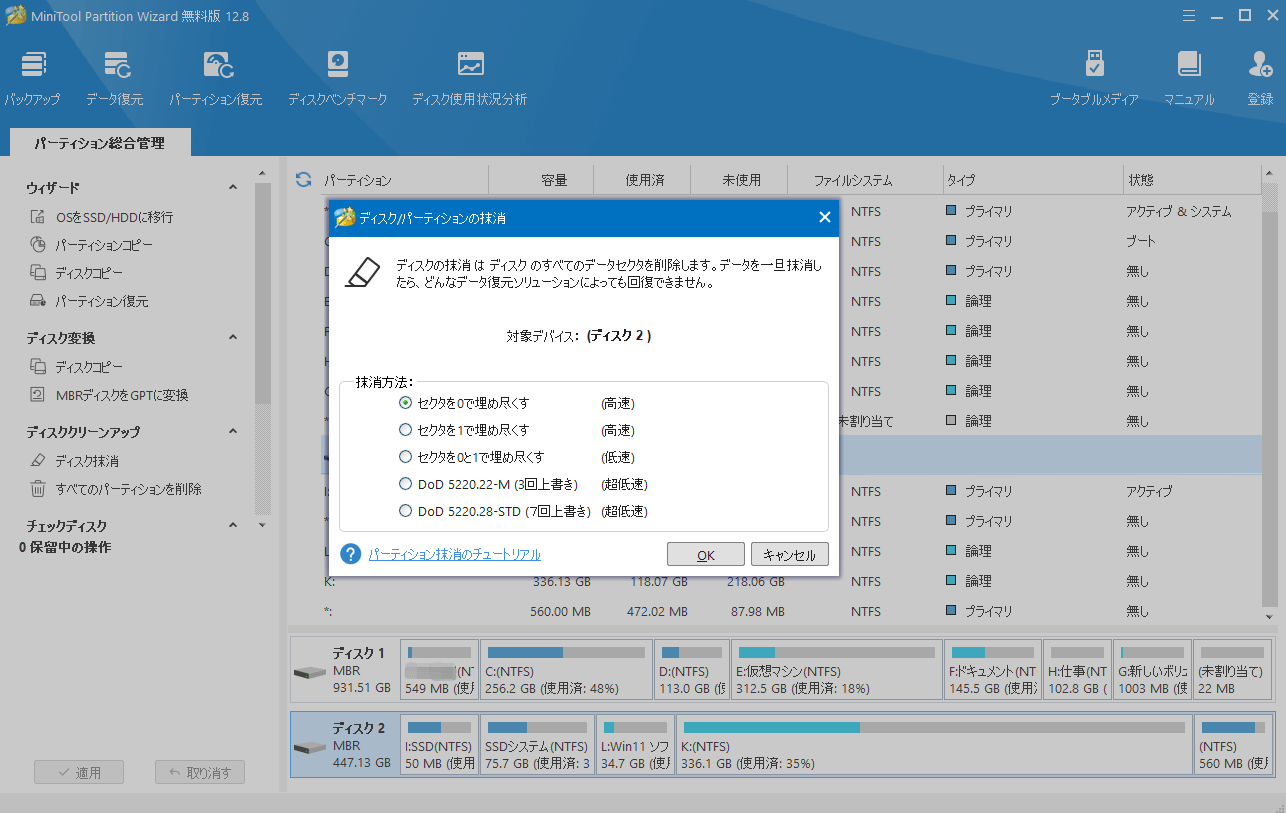The image size is (1286, 813).
Task: Click the OSをSSD/HDDに移行 wizard
Action: (114, 217)
